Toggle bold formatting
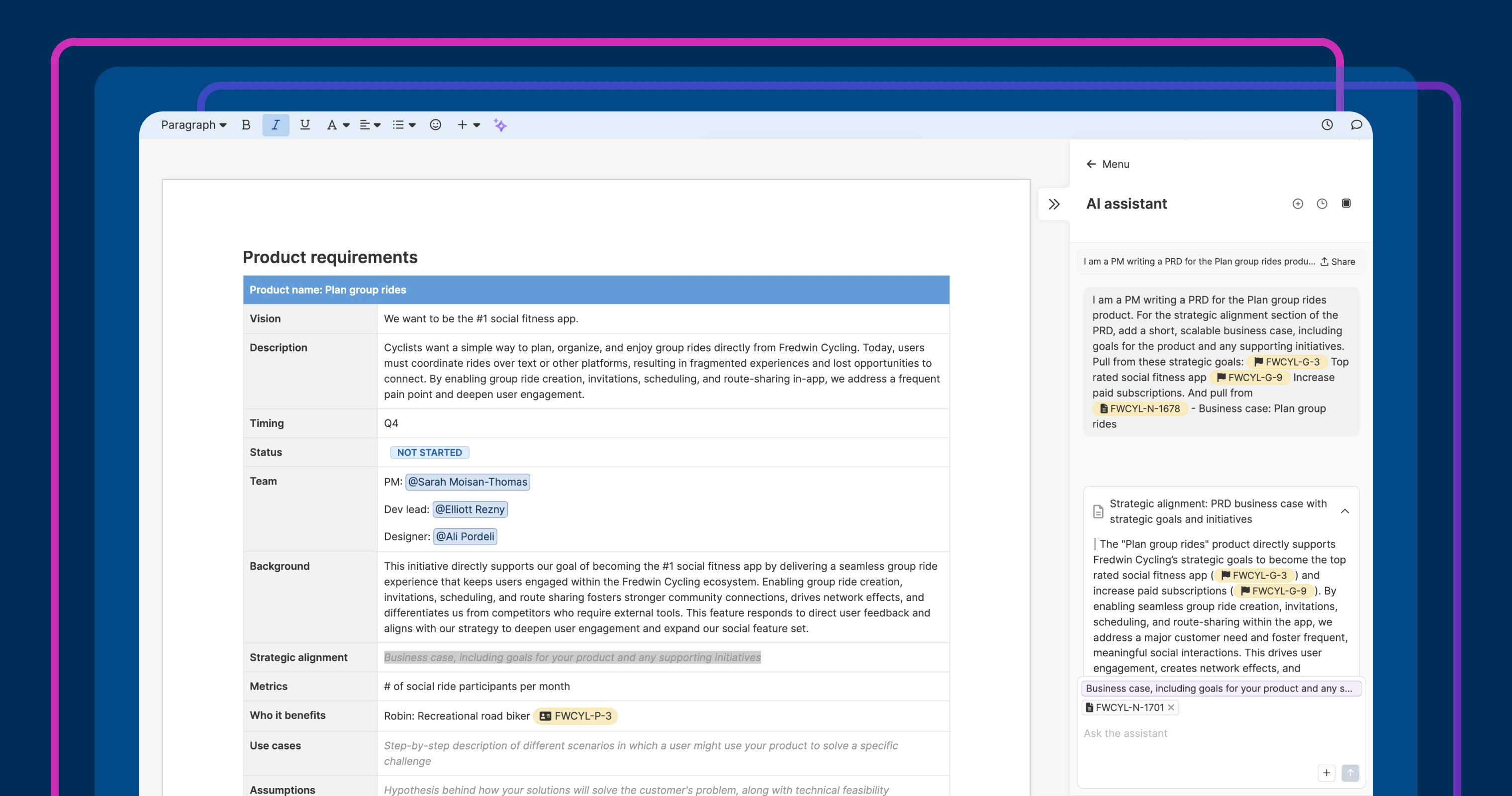 [246, 124]
